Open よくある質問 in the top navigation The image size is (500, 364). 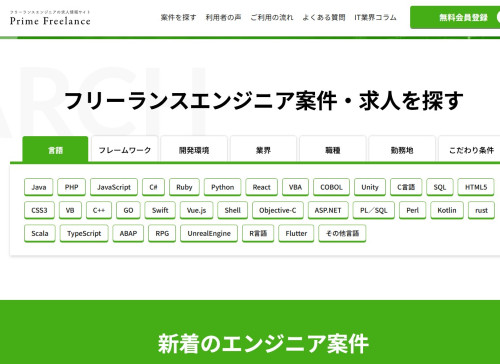pos(324,17)
